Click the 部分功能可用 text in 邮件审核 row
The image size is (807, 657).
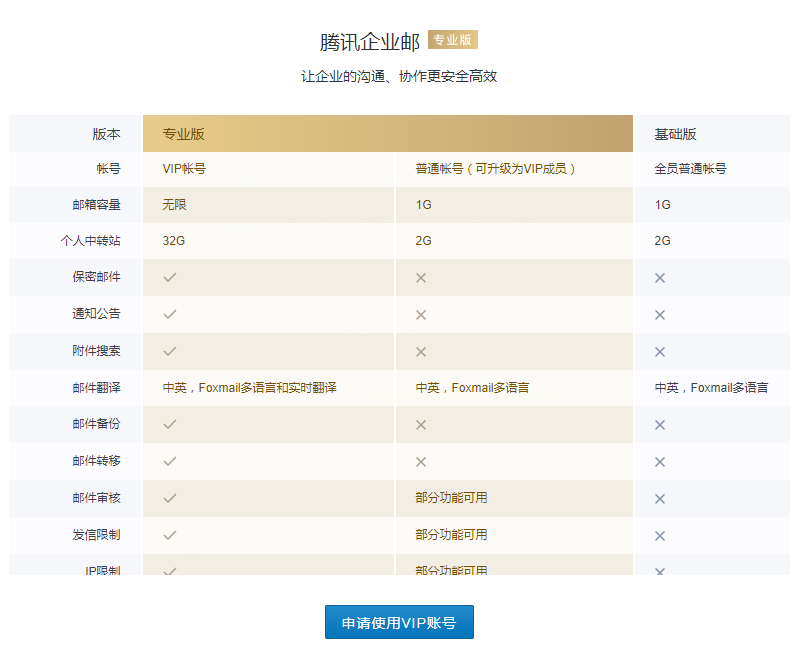click(x=451, y=498)
